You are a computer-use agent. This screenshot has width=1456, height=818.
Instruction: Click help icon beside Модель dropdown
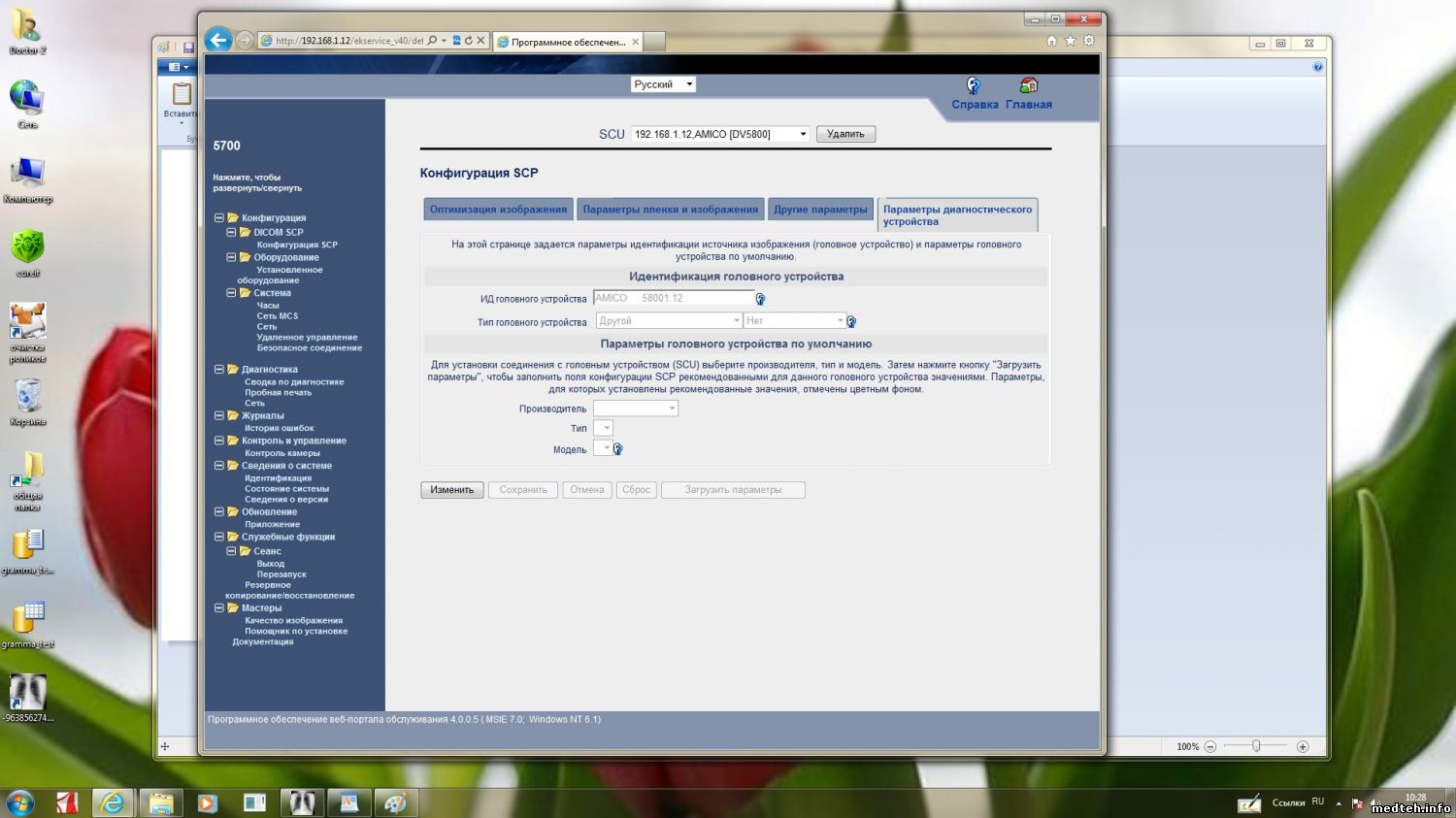coord(617,449)
